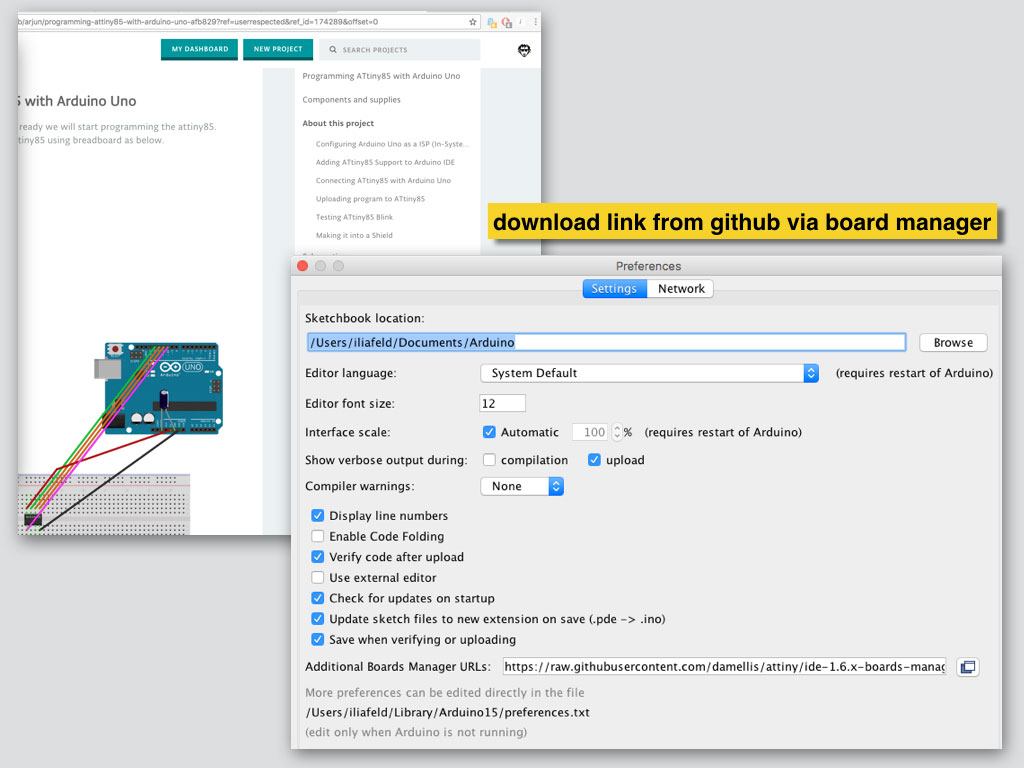Image resolution: width=1024 pixels, height=768 pixels.
Task: Click the Additional Boards Manager URLs field
Action: point(724,667)
